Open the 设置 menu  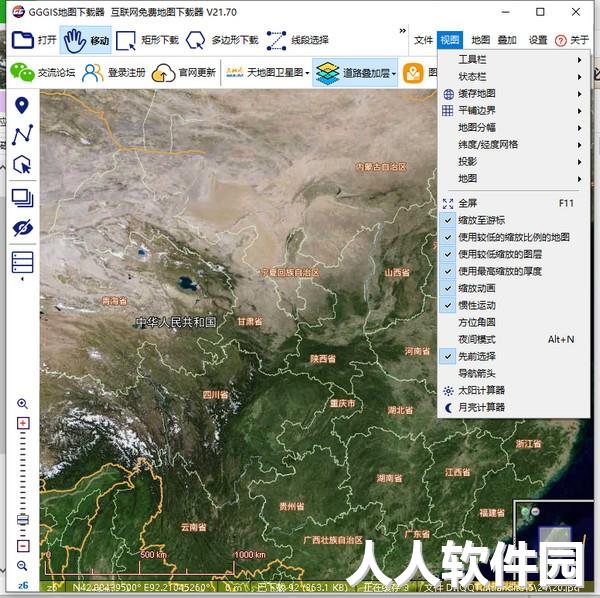click(x=538, y=40)
